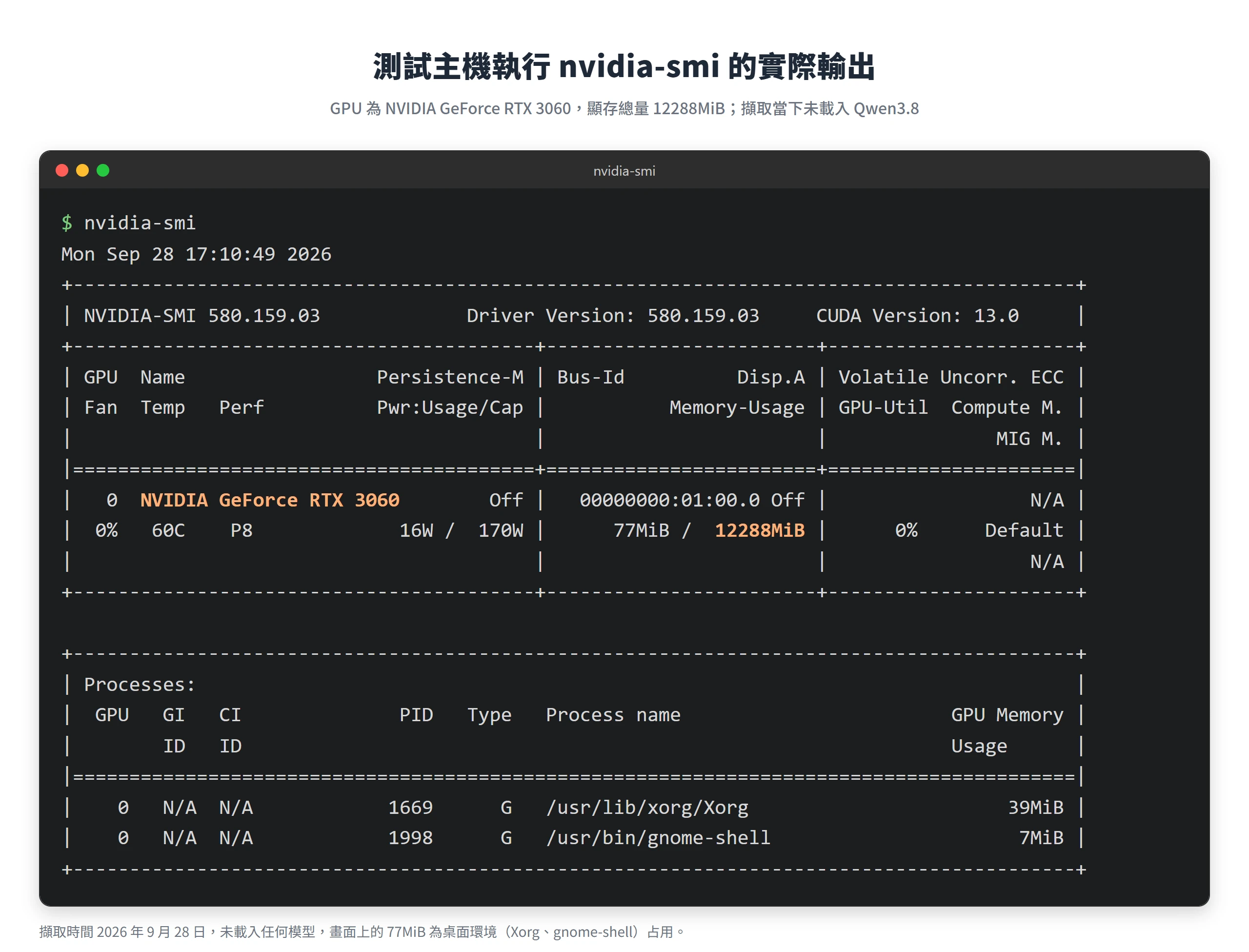1249x952 pixels.
Task: Click the 'Pwr:Usage/Cap' header
Action: coord(450,407)
